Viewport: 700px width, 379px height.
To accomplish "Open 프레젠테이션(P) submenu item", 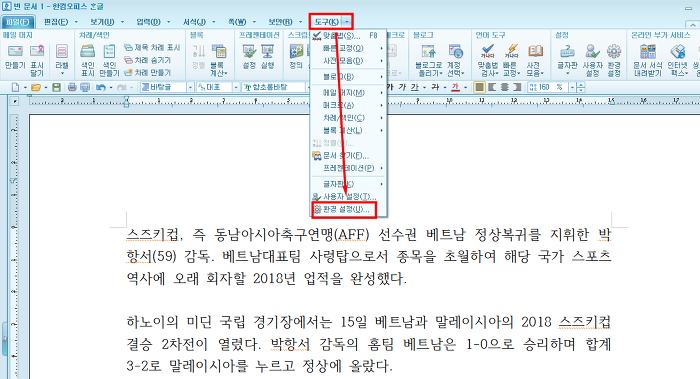I will 348,168.
